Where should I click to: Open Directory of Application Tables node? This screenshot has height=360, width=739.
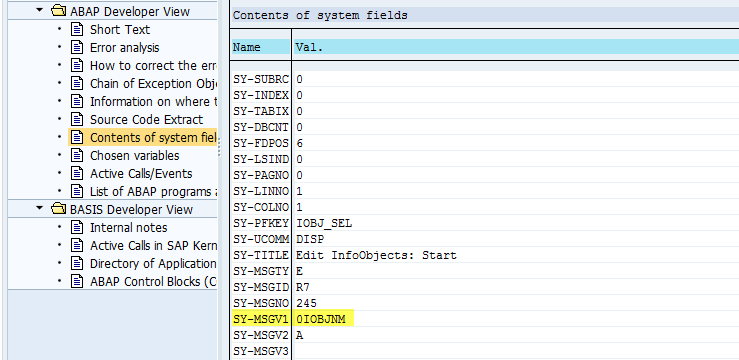tap(153, 263)
